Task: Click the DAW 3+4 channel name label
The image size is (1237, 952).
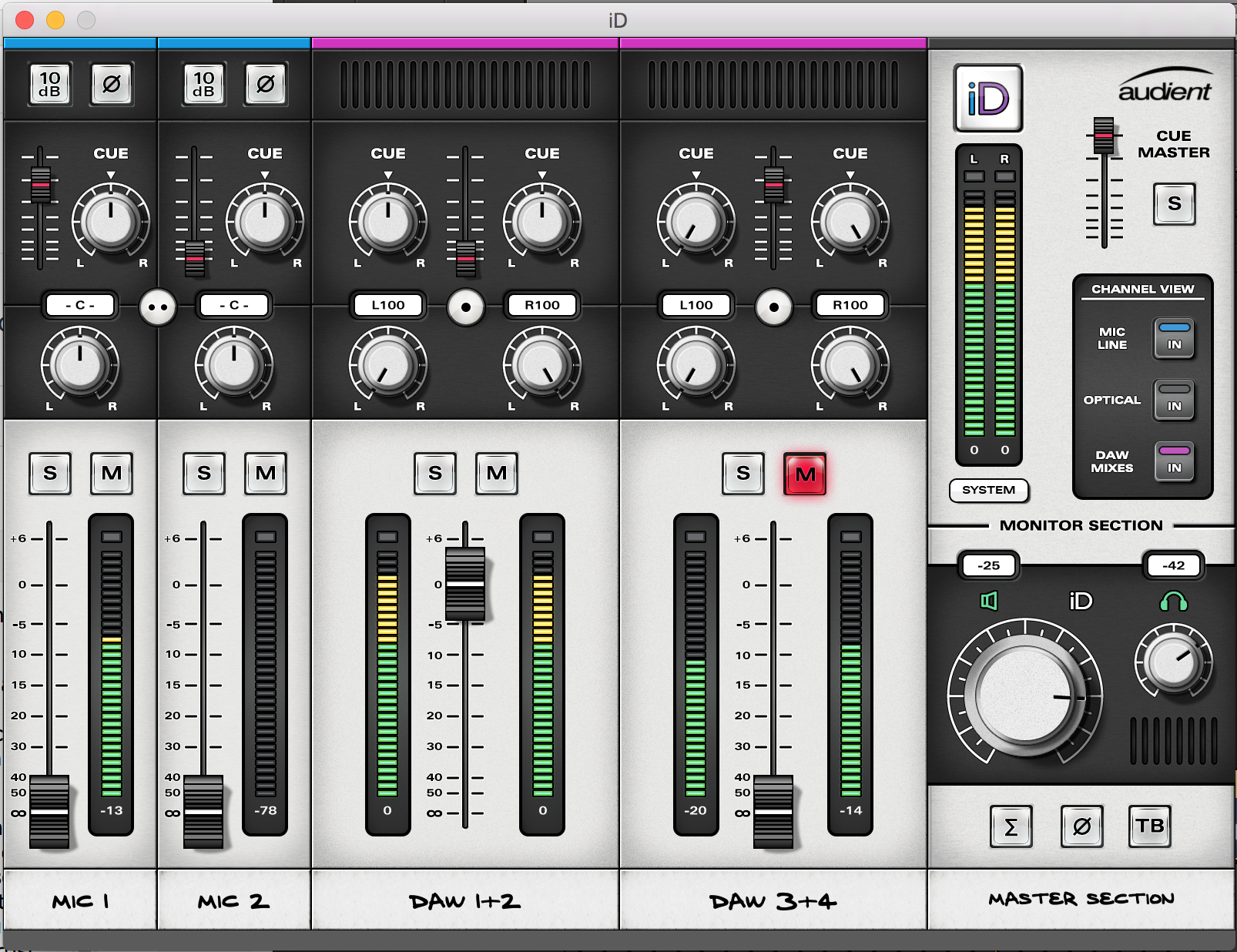Action: click(773, 901)
